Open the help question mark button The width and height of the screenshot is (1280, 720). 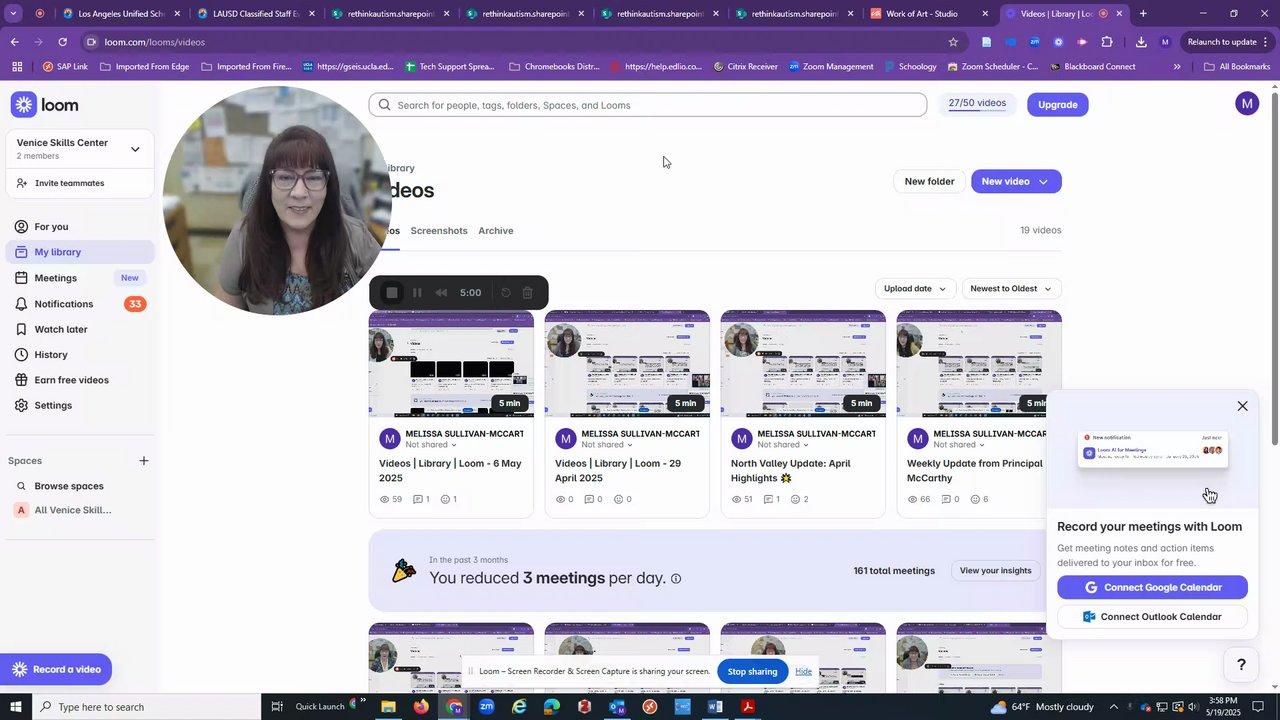tap(1241, 665)
